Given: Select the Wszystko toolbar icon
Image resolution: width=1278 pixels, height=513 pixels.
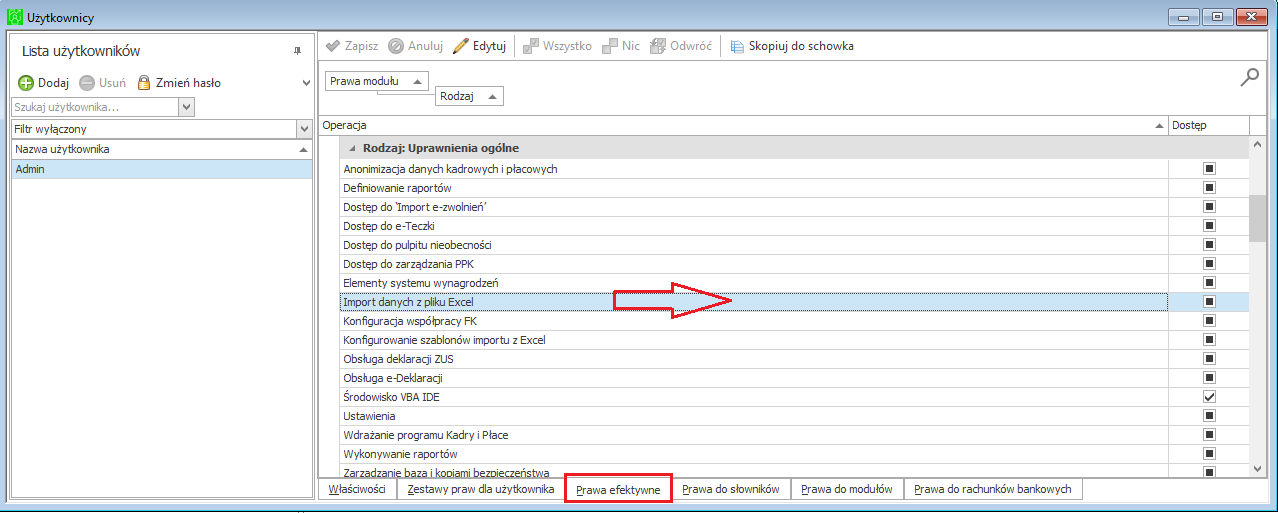Looking at the screenshot, I should click(531, 46).
